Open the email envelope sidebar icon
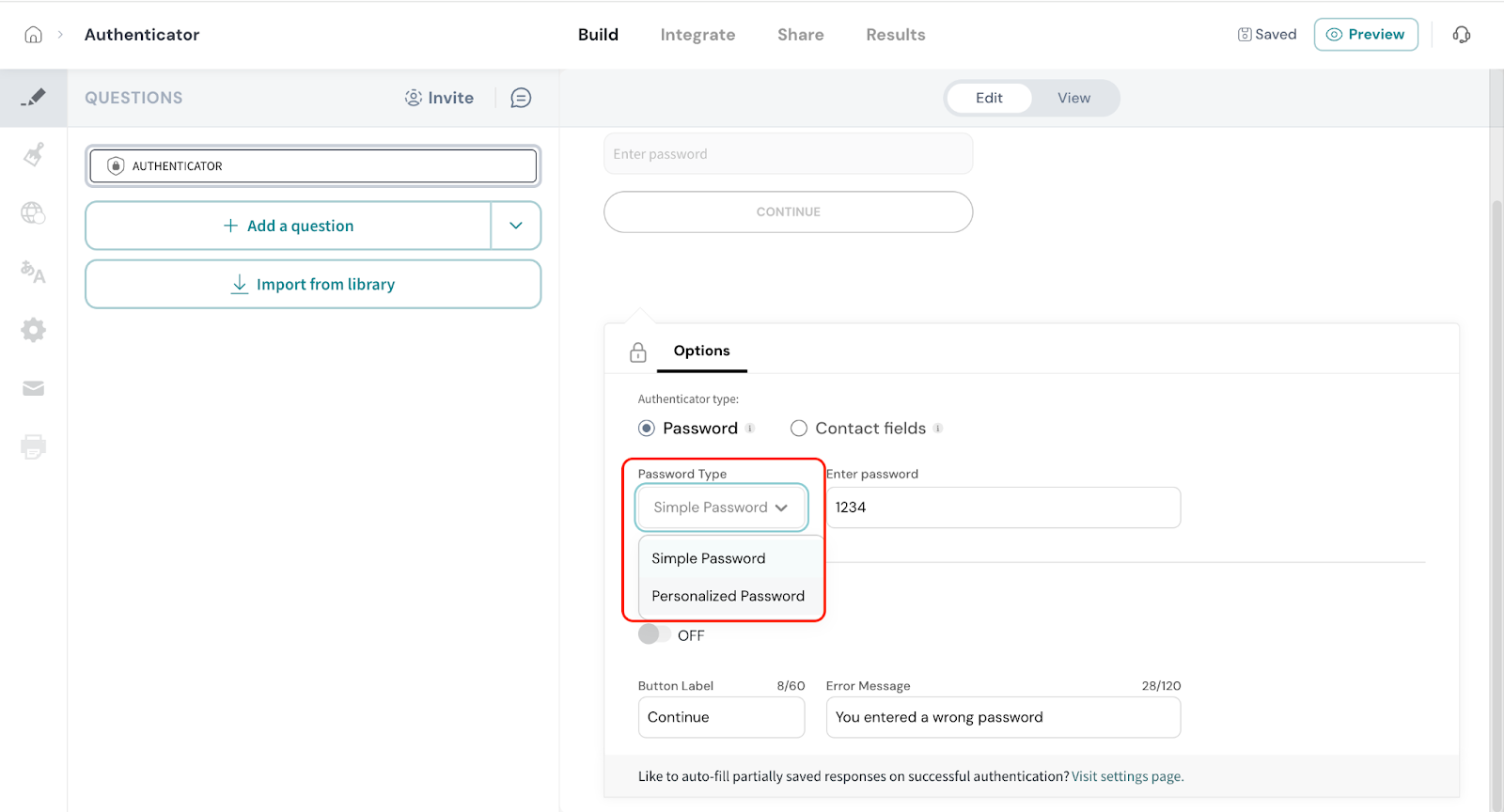This screenshot has height=812, width=1504. coord(33,388)
